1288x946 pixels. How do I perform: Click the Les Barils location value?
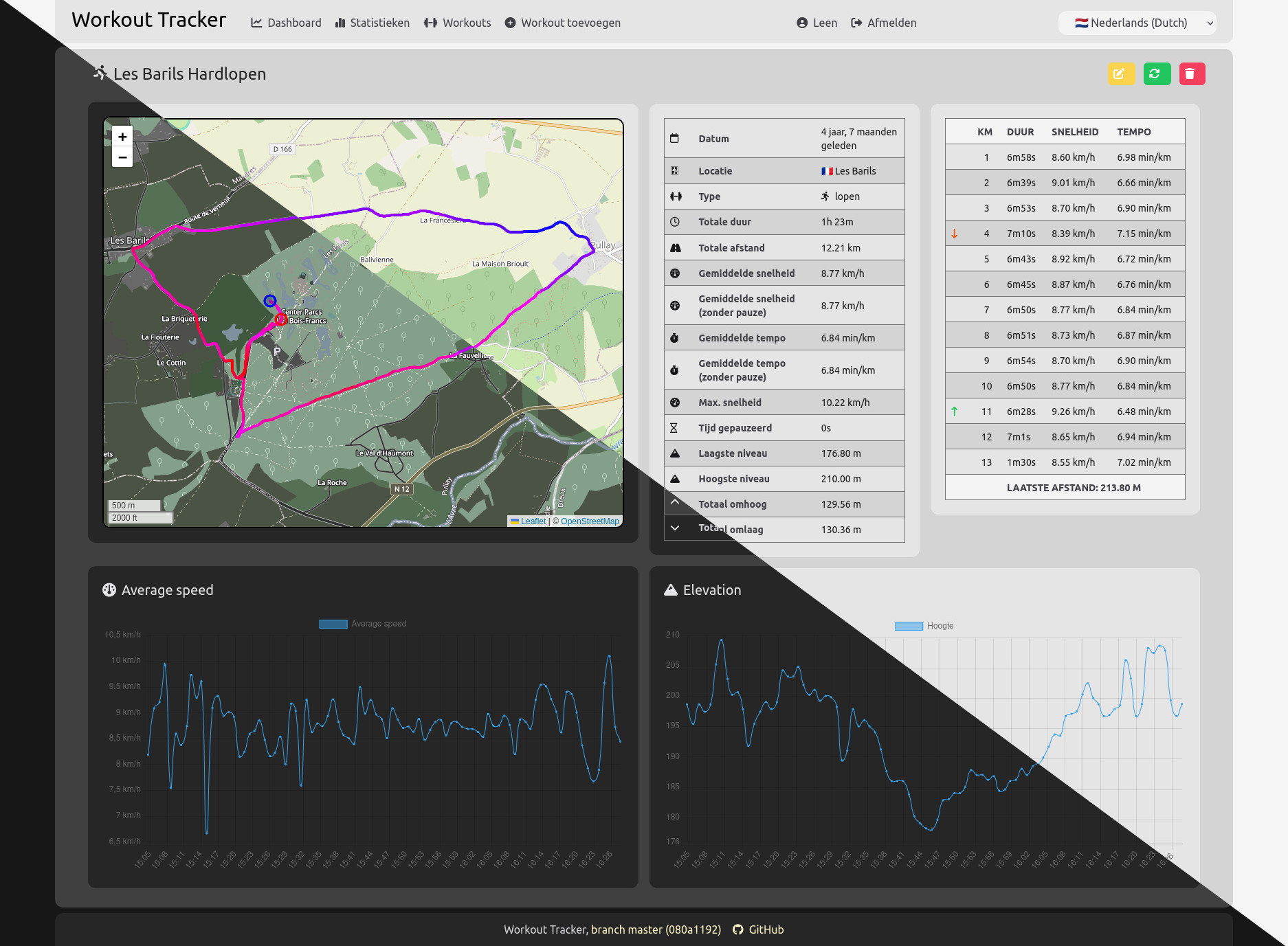(x=849, y=171)
